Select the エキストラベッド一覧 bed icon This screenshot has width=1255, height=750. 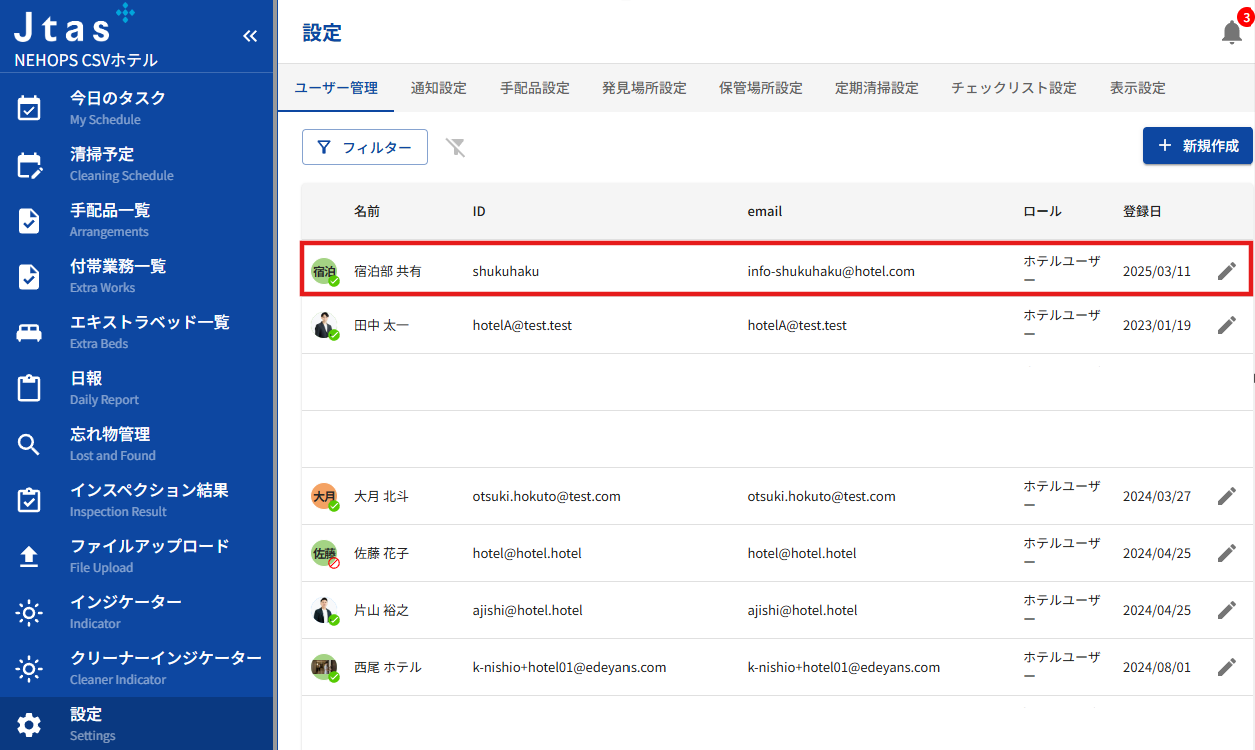(x=30, y=332)
